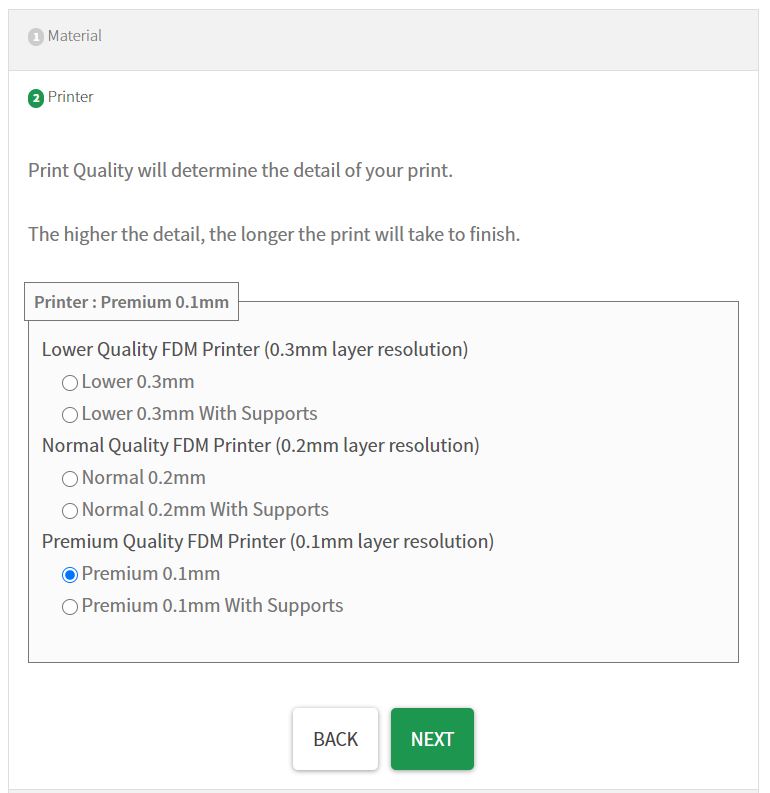Image resolution: width=770 pixels, height=793 pixels.
Task: Click the step 1 number badge
Action: coord(36,37)
